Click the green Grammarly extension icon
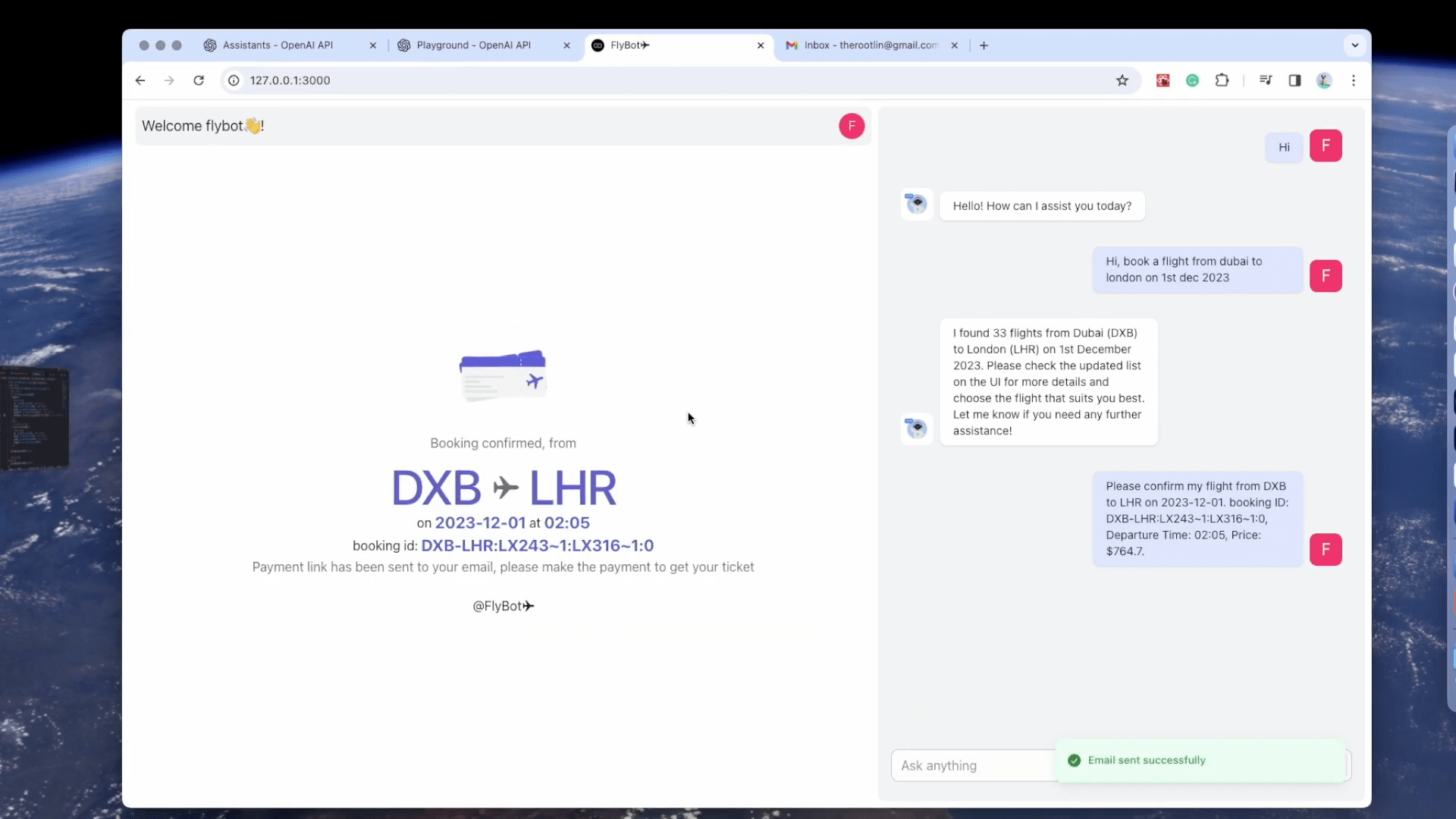This screenshot has height=819, width=1456. (1192, 80)
